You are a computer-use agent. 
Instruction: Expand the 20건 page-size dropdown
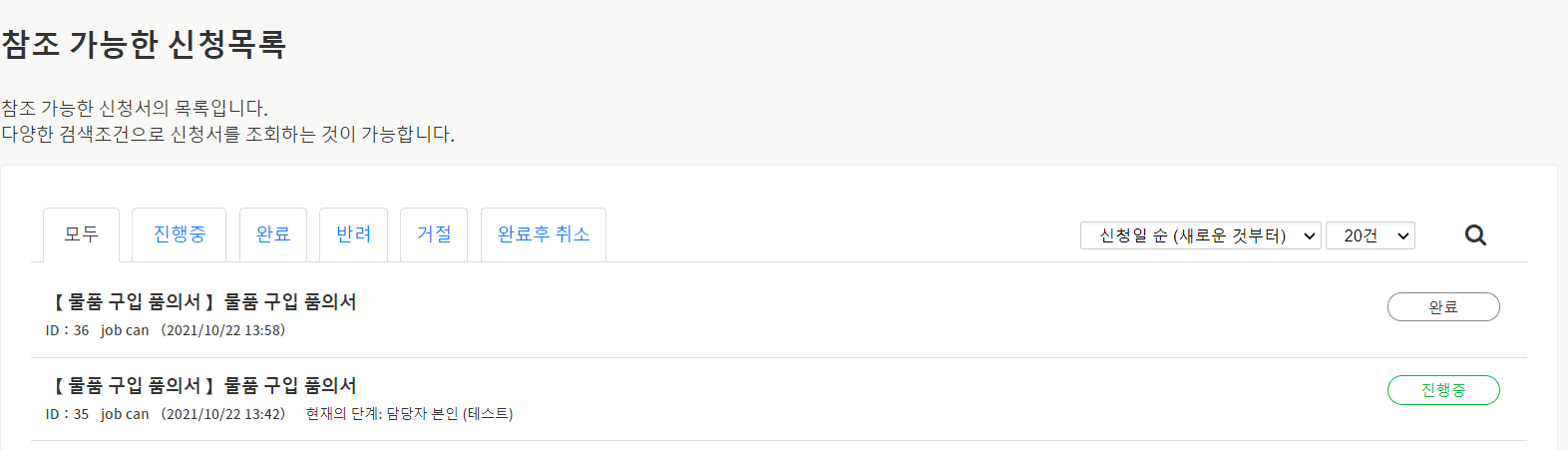[x=1370, y=235]
